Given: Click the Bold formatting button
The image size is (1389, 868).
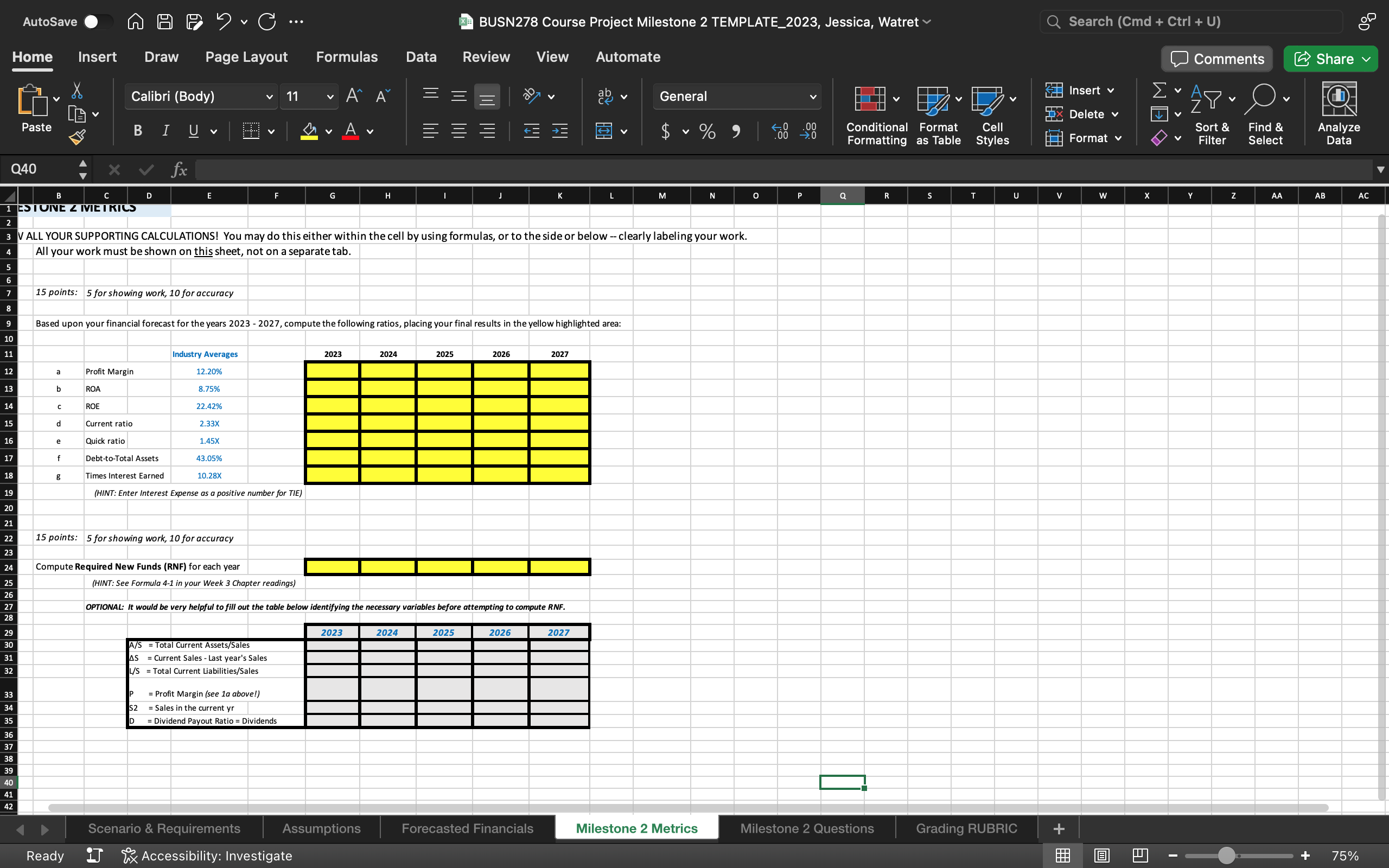Looking at the screenshot, I should [x=137, y=131].
